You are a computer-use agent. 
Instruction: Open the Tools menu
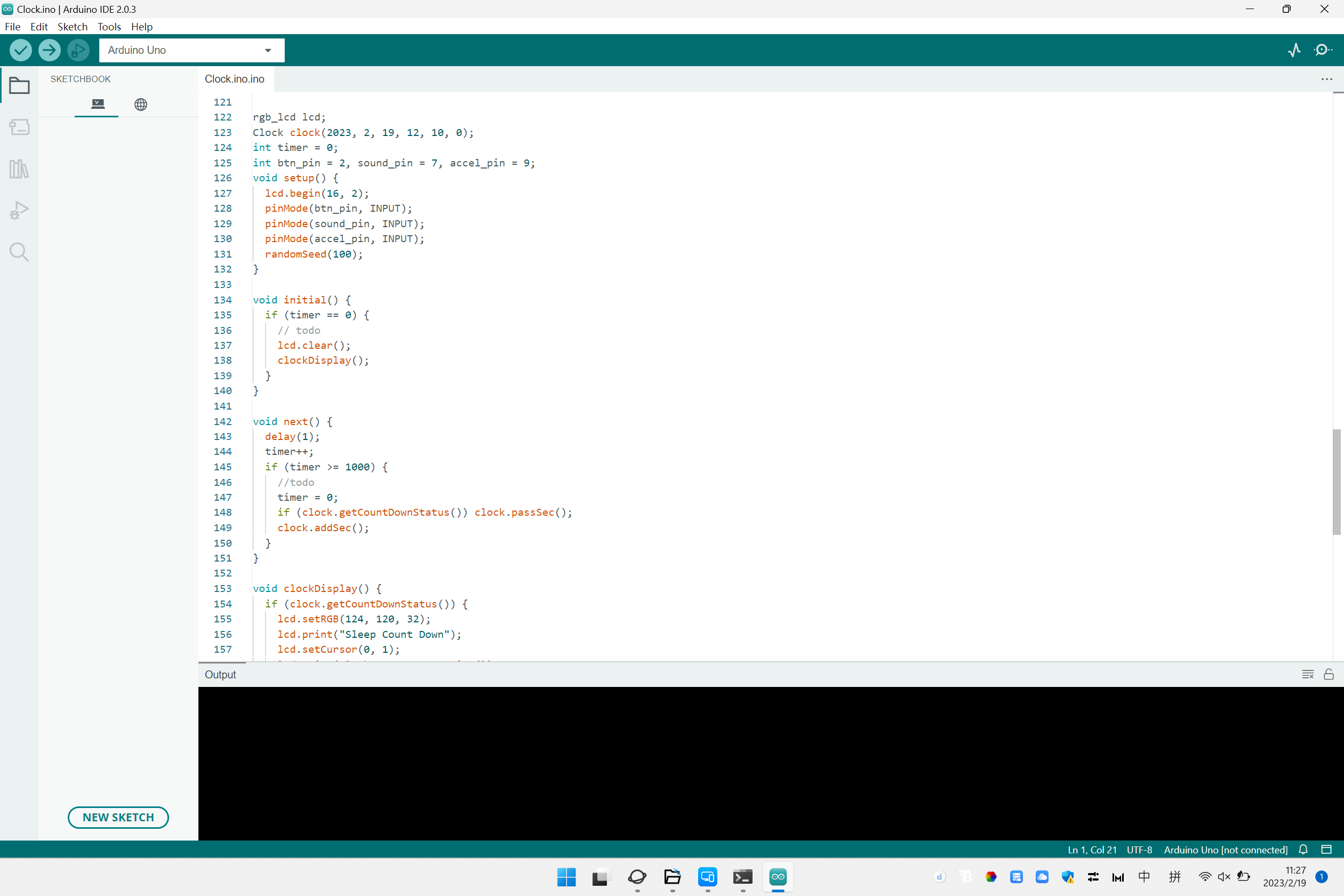point(109,27)
